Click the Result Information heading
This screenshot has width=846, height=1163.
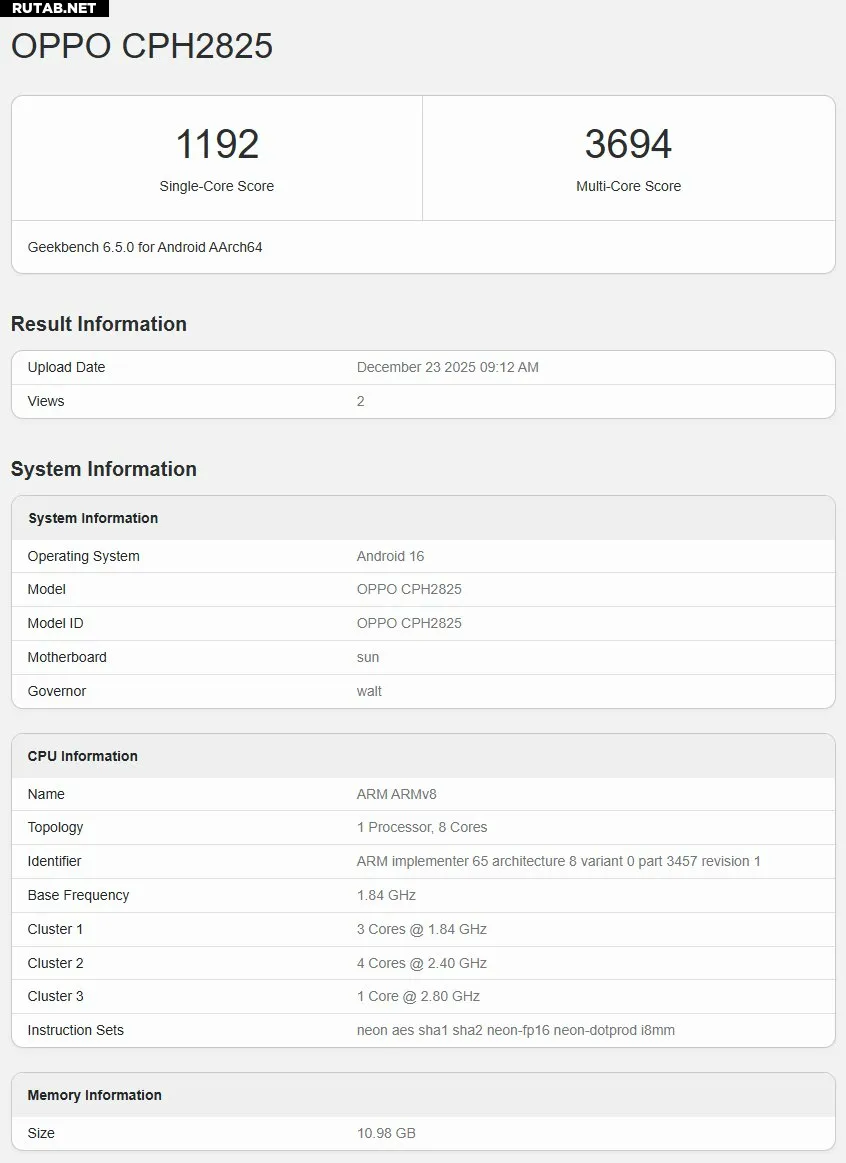click(99, 324)
